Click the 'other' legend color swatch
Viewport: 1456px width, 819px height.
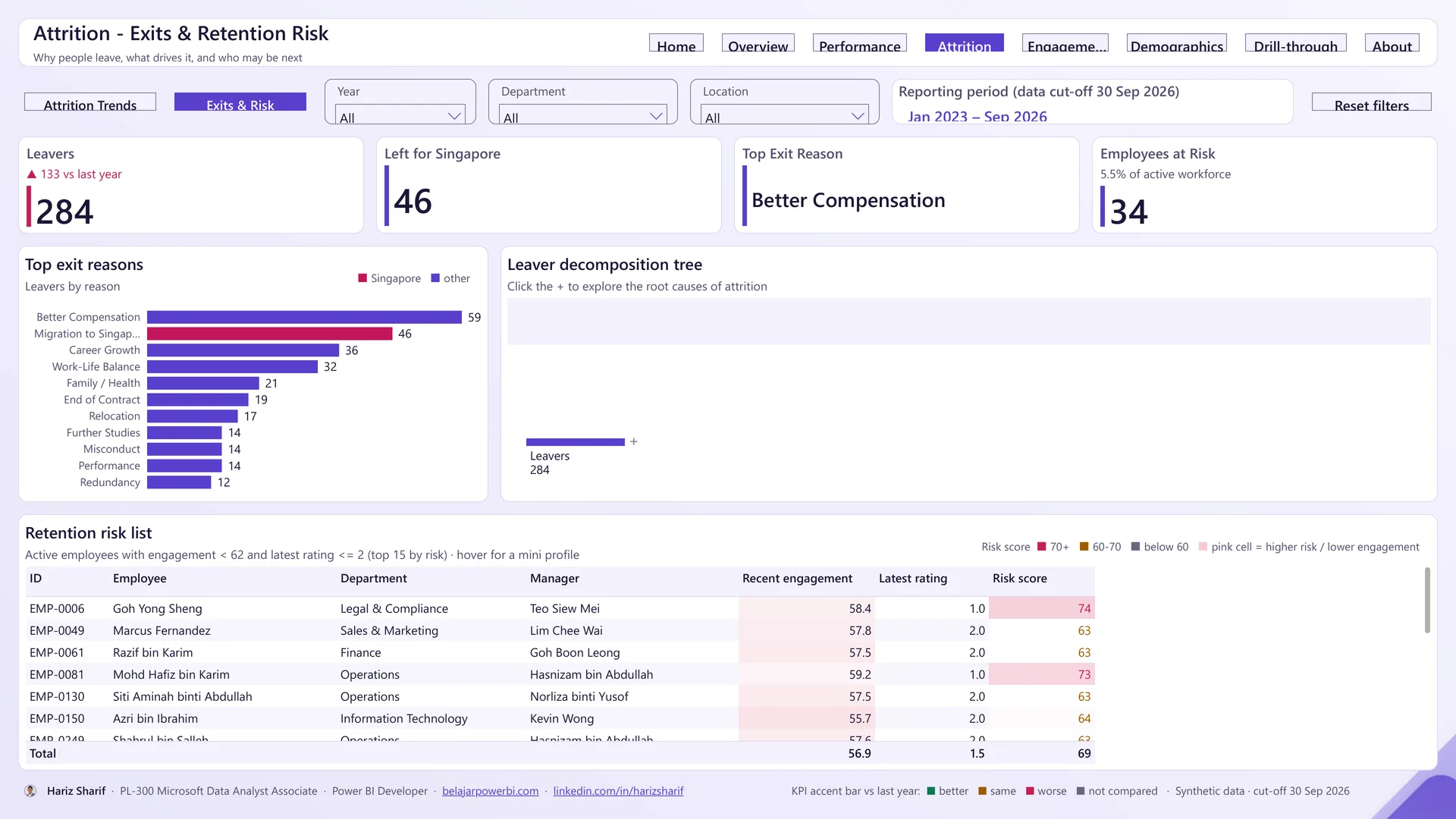click(x=435, y=278)
